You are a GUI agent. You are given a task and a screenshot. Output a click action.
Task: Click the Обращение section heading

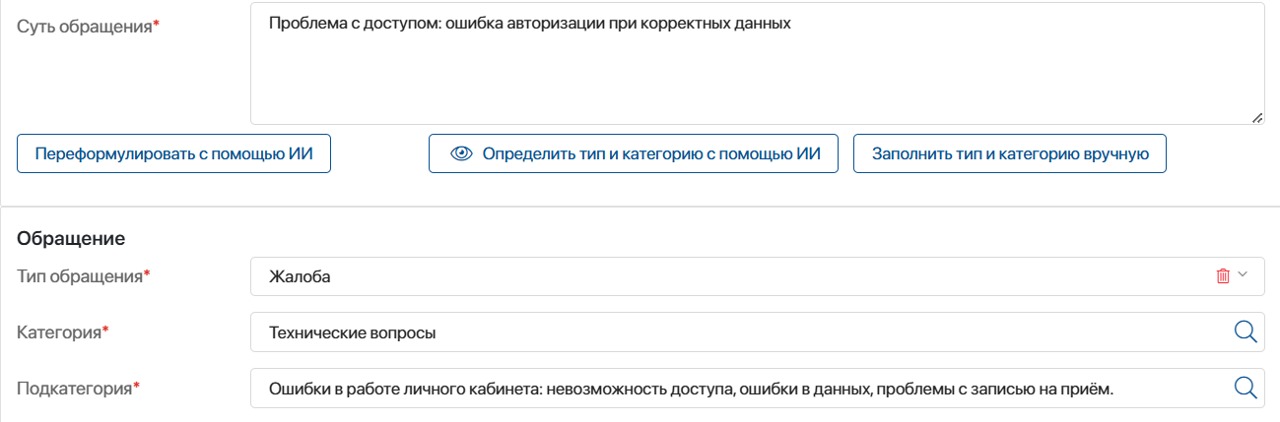(x=71, y=239)
